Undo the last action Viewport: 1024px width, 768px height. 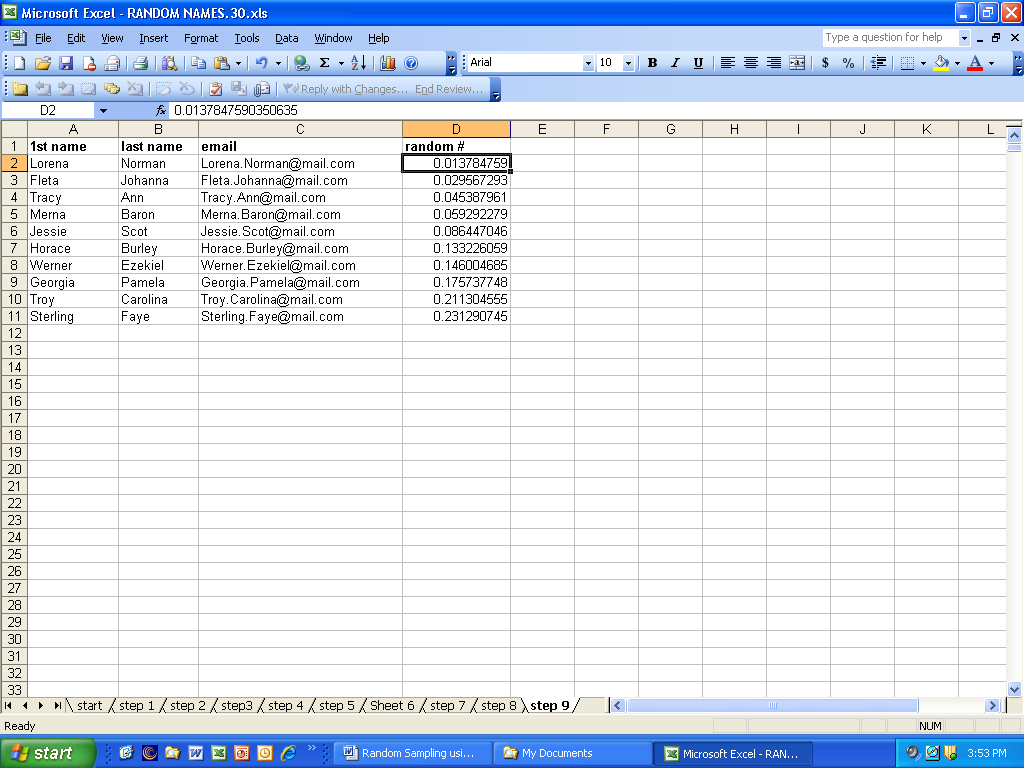click(x=262, y=63)
